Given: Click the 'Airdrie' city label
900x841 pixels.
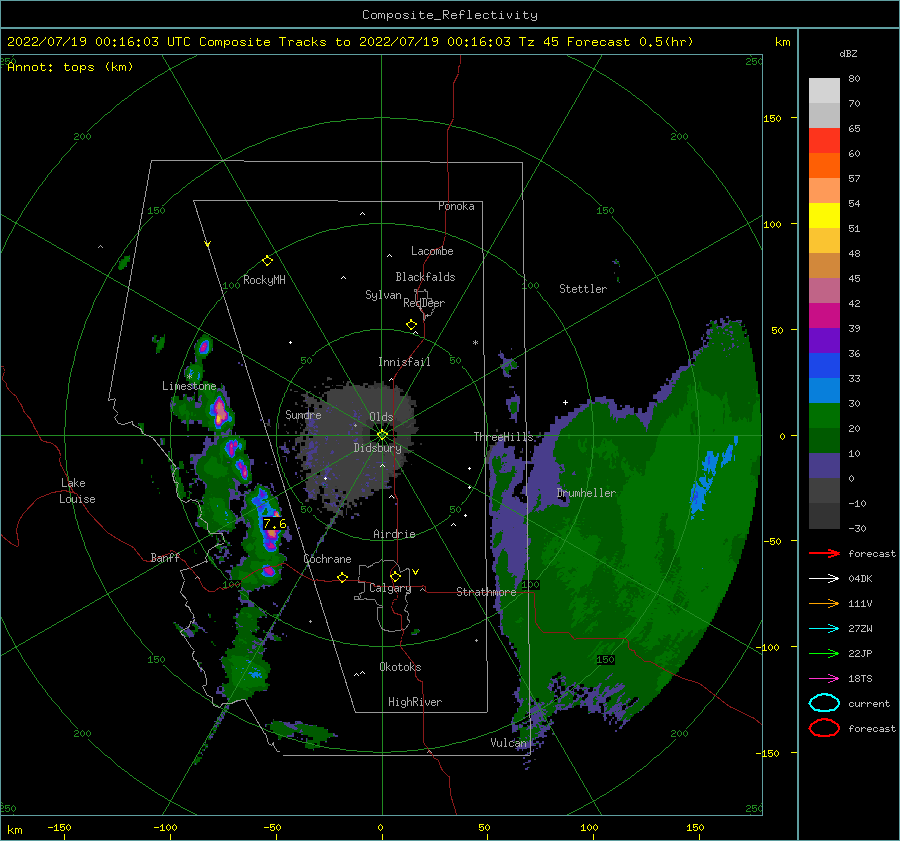Looking at the screenshot, I should 394,534.
